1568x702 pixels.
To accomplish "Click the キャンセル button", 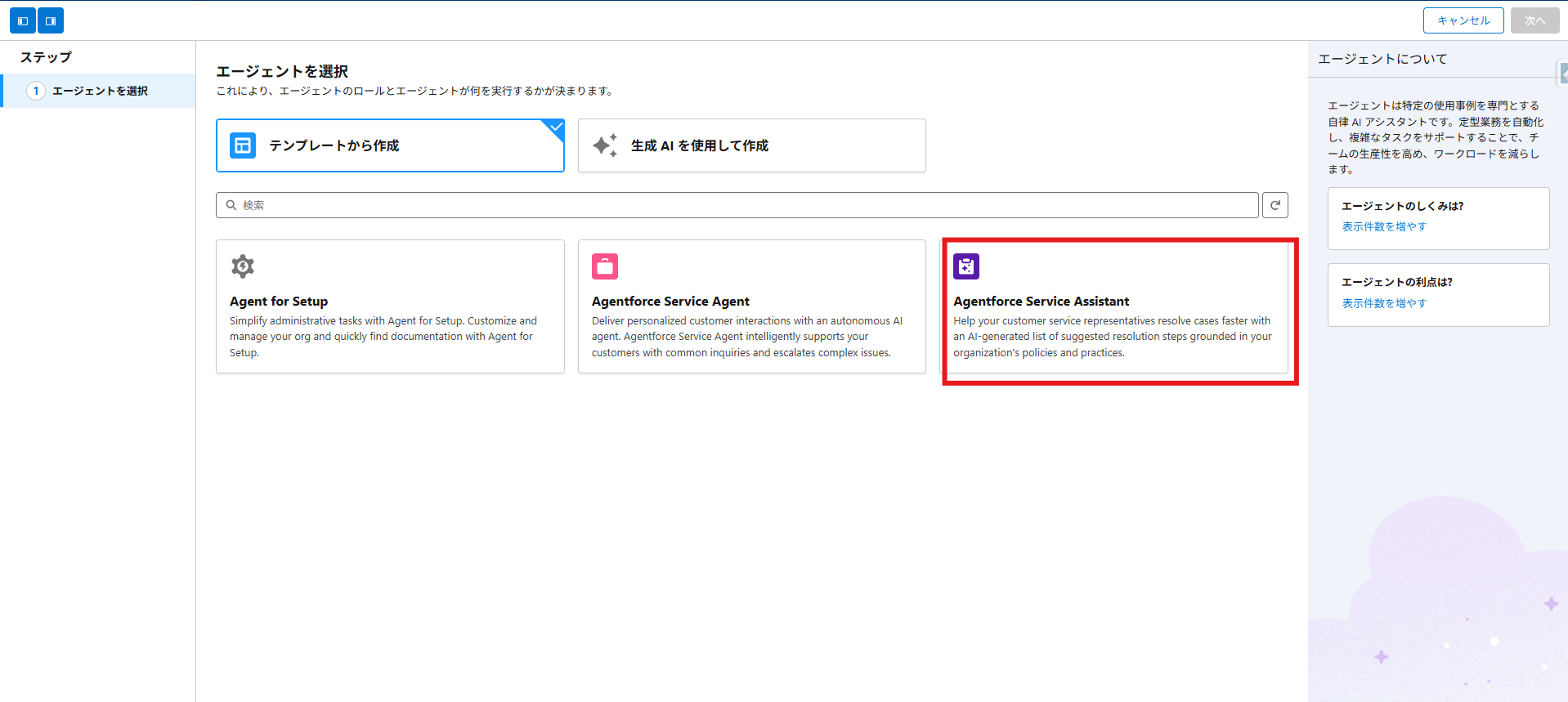I will (x=1463, y=20).
